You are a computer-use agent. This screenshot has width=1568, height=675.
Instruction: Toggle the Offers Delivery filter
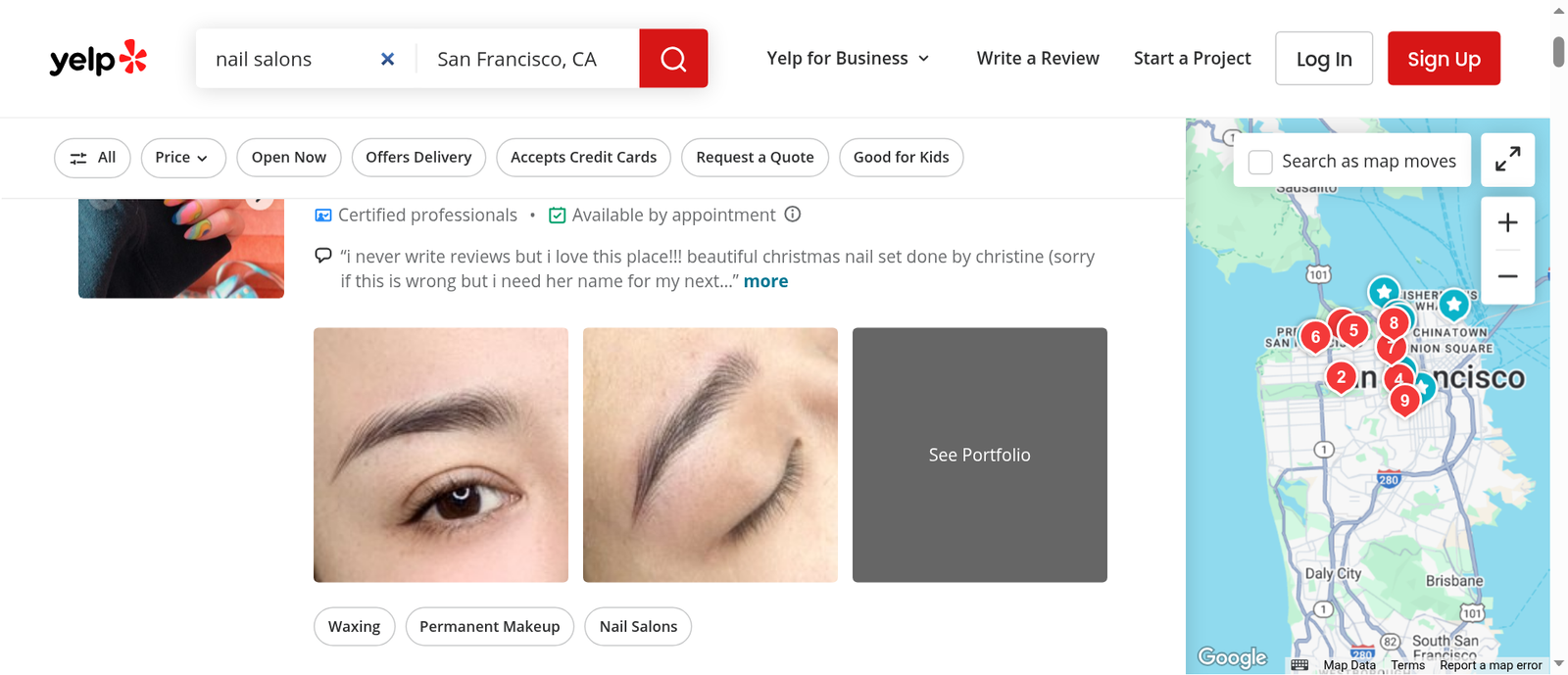point(418,158)
